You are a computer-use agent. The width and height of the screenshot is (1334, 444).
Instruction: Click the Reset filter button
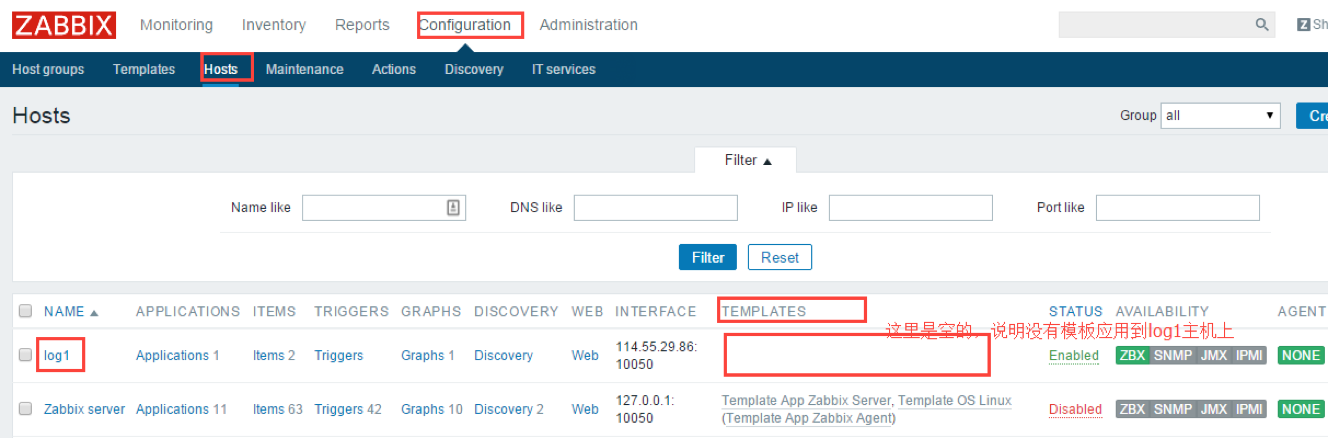tap(780, 257)
